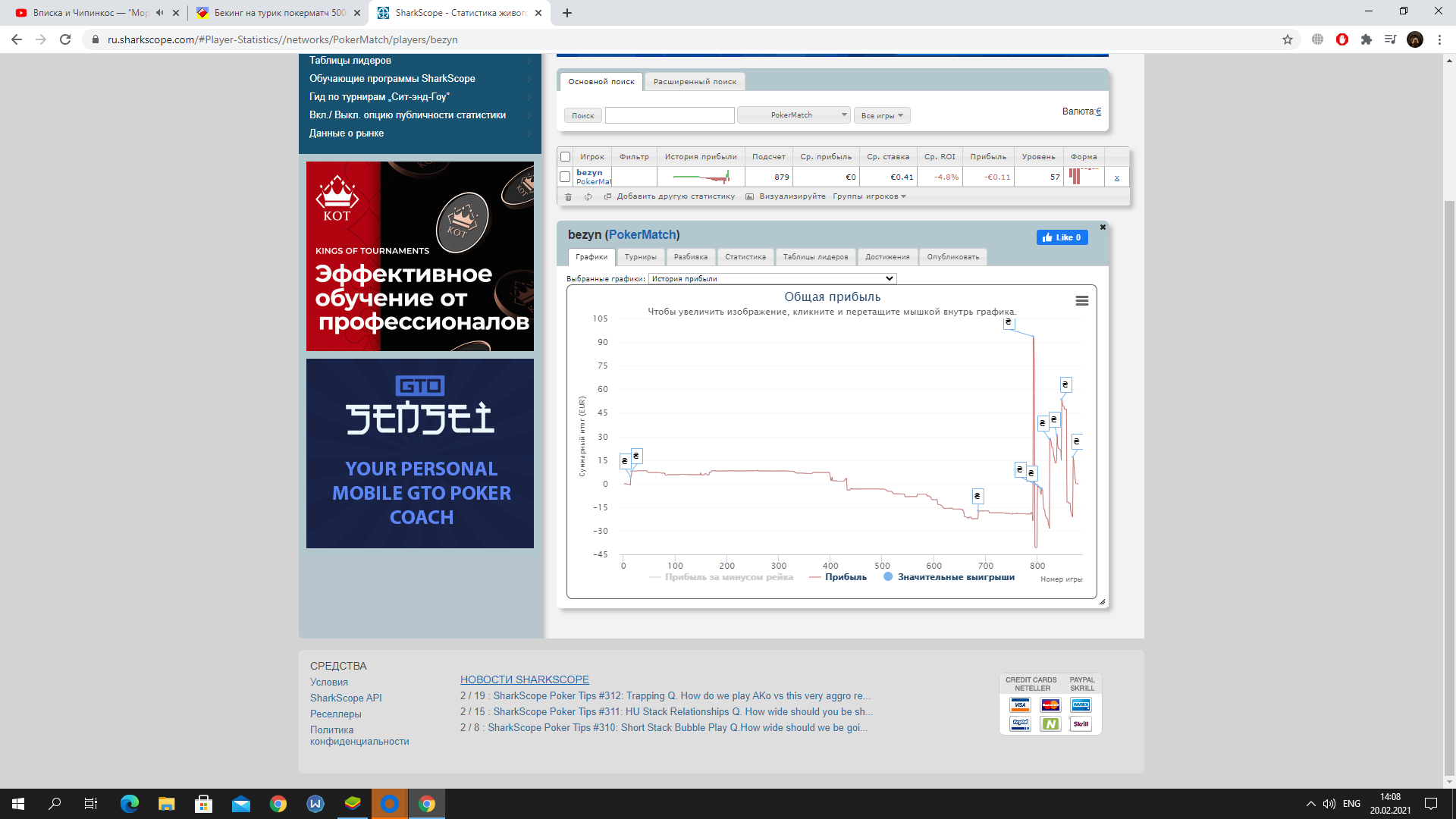Open the Все игры dropdown
Image resolution: width=1456 pixels, height=819 pixels.
(882, 115)
